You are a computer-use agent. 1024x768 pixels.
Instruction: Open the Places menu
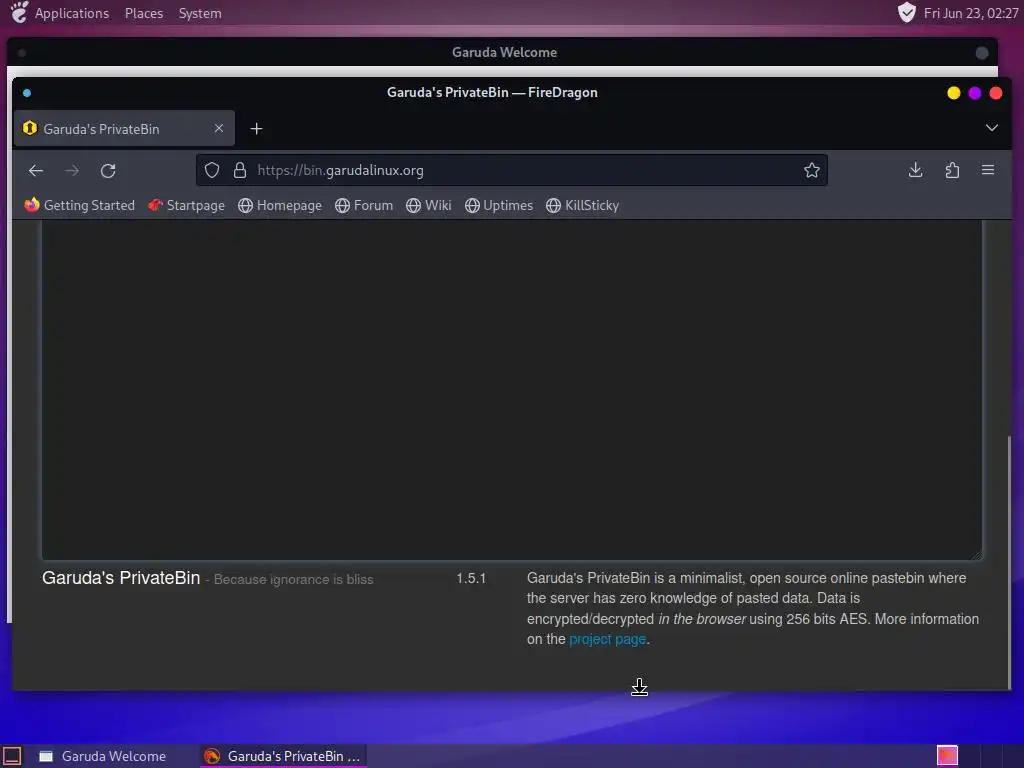[144, 13]
